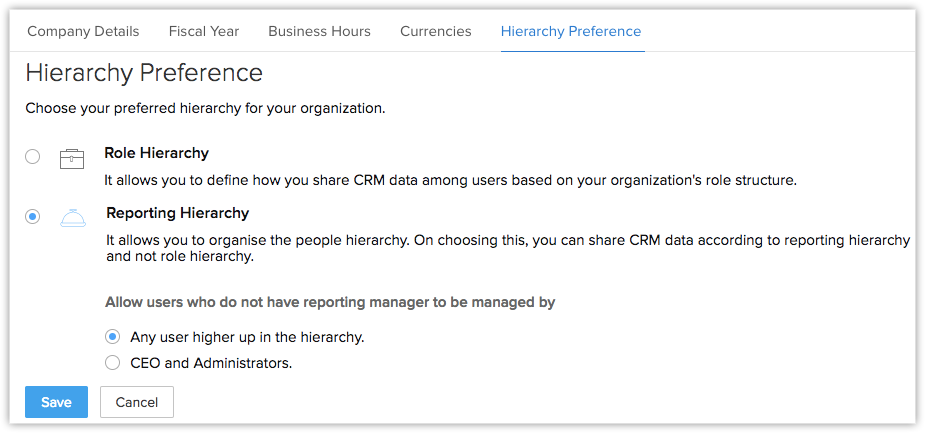
Task: Click the 'Reporting Hierarchy' option title
Action: coord(178,213)
